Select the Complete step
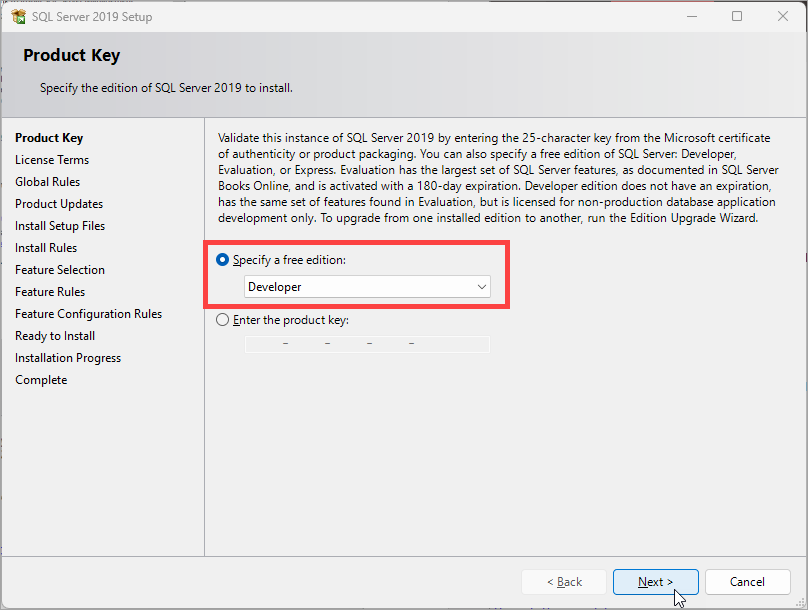 point(41,380)
